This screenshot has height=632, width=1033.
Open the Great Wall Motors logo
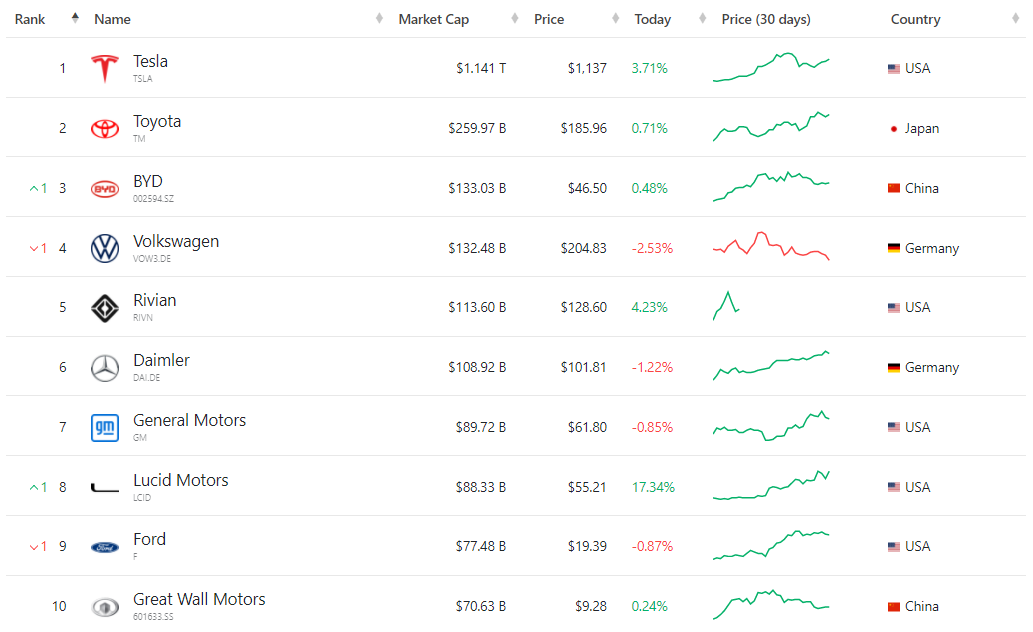coord(105,607)
